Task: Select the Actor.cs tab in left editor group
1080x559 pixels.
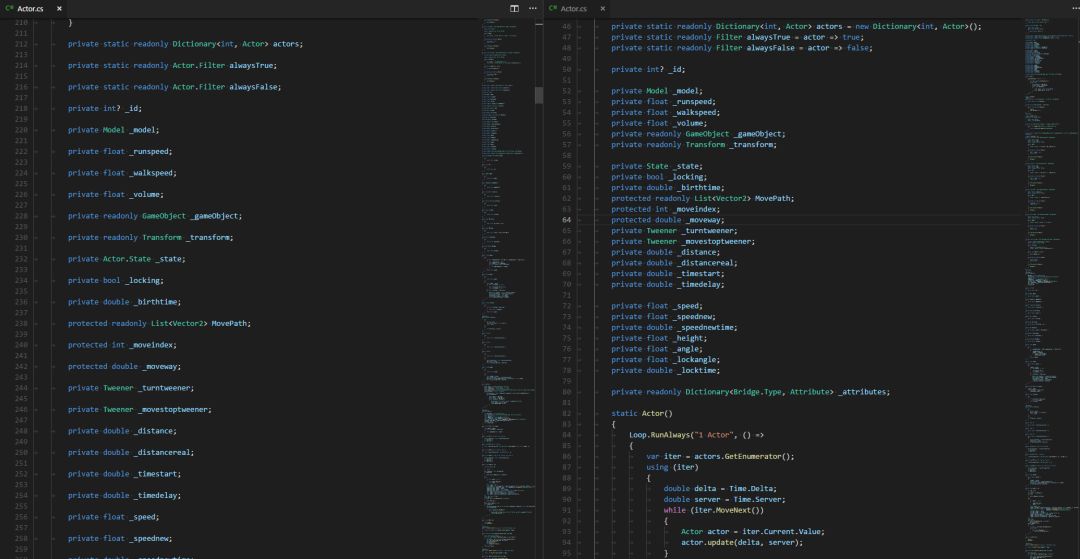Action: pyautogui.click(x=30, y=8)
